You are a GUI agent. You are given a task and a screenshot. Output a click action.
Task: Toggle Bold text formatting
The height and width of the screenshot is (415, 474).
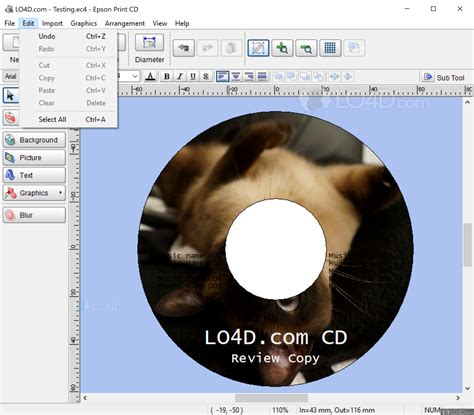click(x=167, y=77)
